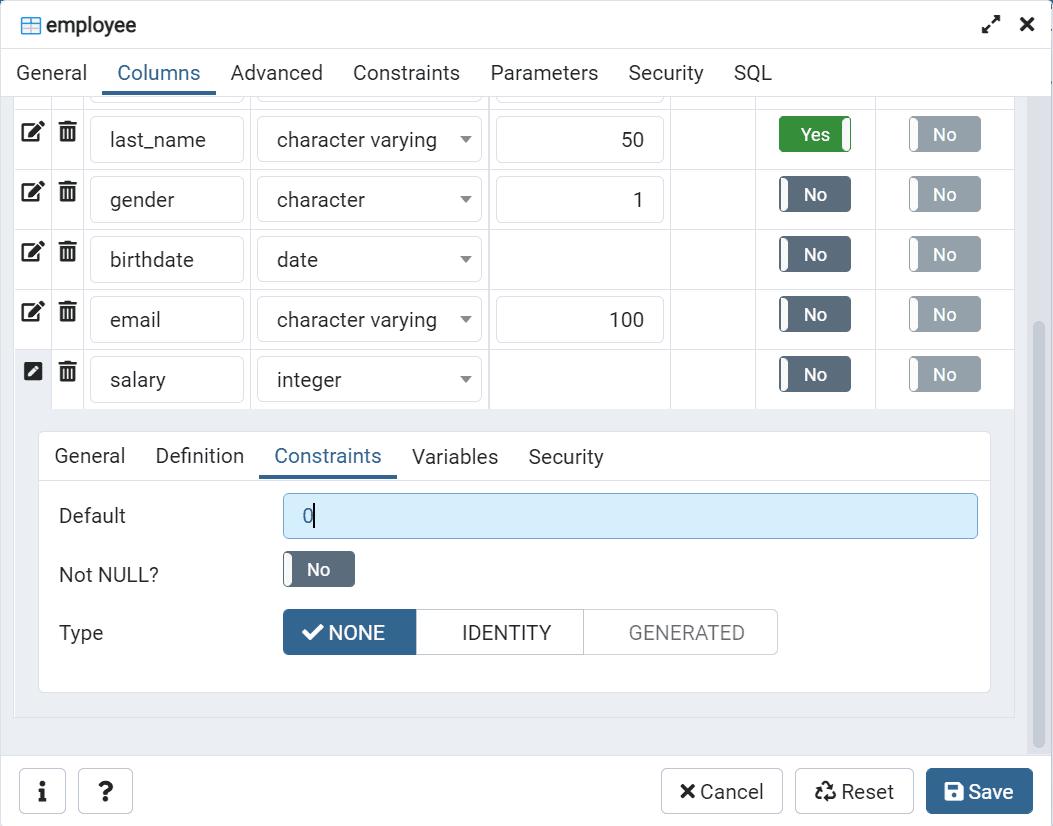The width and height of the screenshot is (1053, 826).
Task: Select the IDENTITY type option
Action: pos(506,633)
